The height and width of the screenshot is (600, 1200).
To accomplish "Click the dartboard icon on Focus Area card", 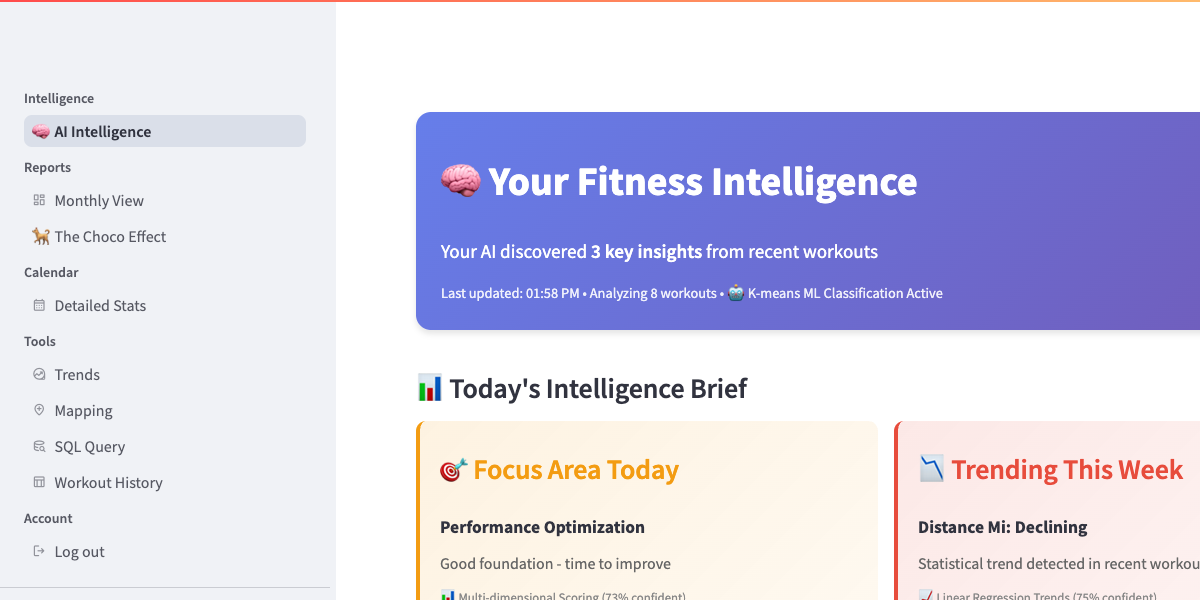I will pos(453,470).
